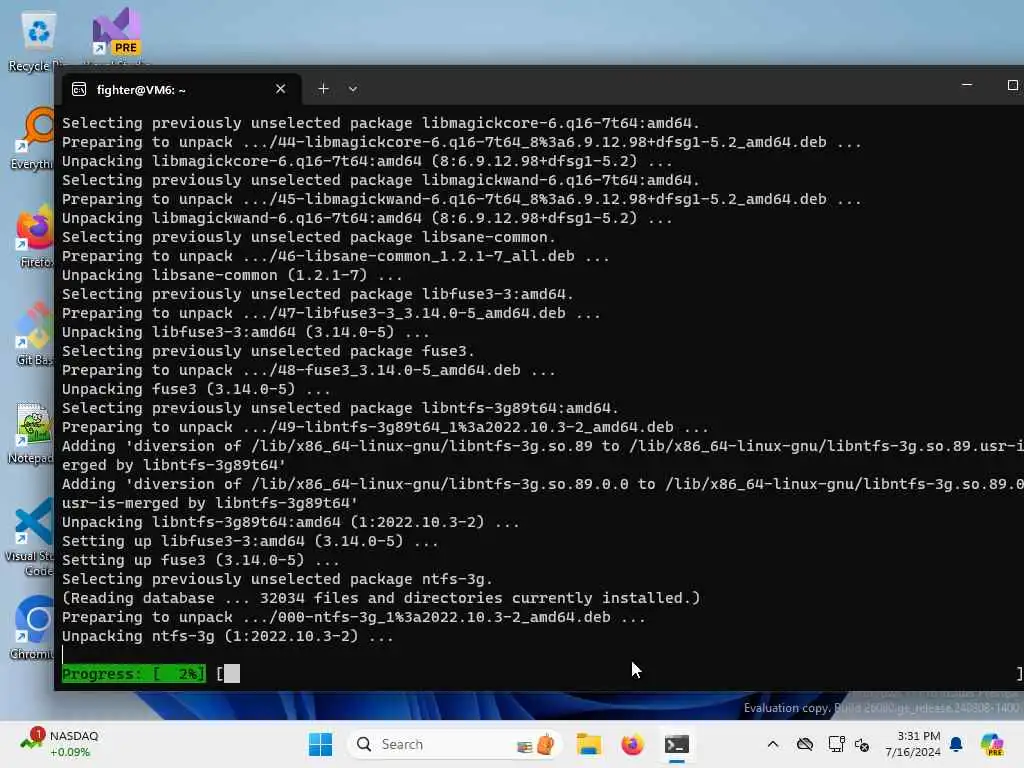Click 'Selecting previously unselected package ntfs-3g.' line
1024x768 pixels.
click(x=277, y=579)
